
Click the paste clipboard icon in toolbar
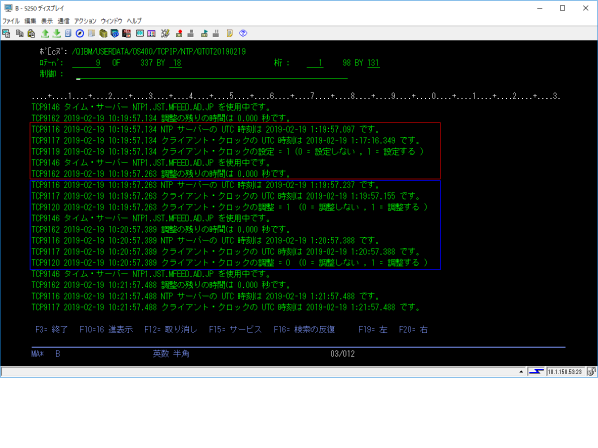pyautogui.click(x=31, y=34)
